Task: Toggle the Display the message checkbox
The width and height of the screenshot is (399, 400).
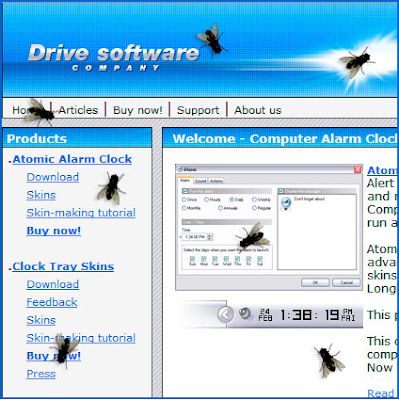Action: point(281,191)
